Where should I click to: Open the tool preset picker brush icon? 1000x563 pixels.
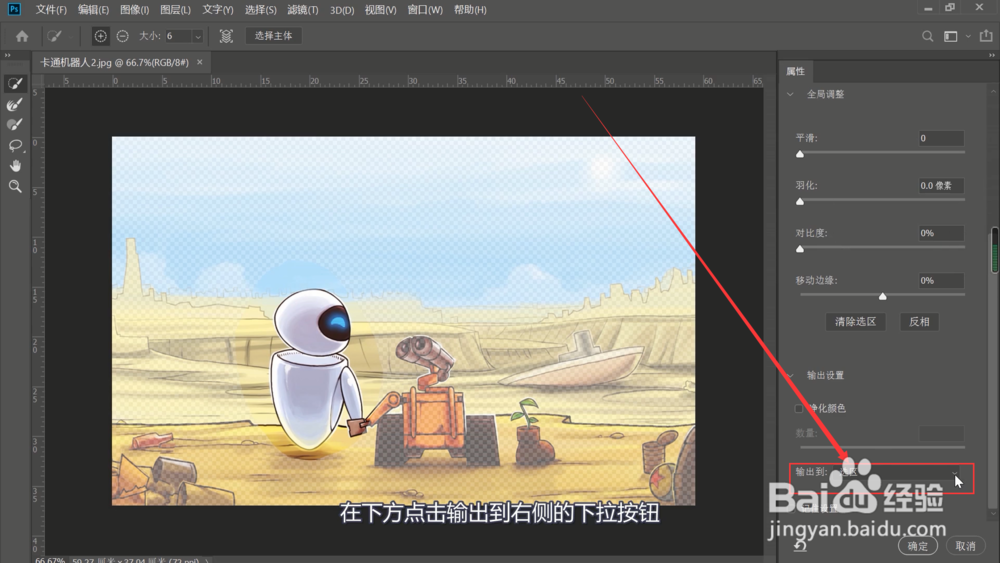tap(55, 36)
